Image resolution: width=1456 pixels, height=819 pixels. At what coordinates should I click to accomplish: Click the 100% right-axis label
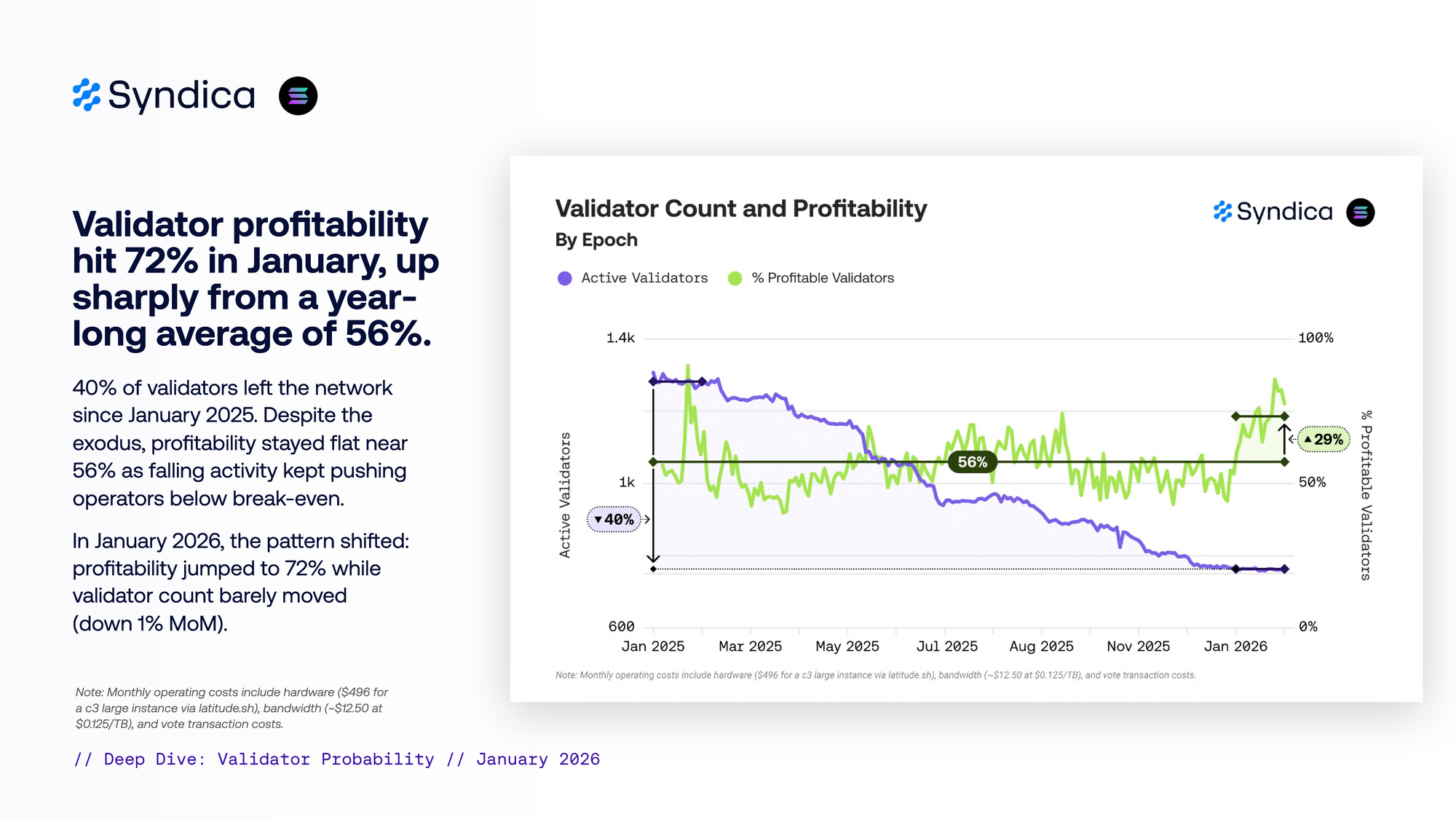(1315, 338)
